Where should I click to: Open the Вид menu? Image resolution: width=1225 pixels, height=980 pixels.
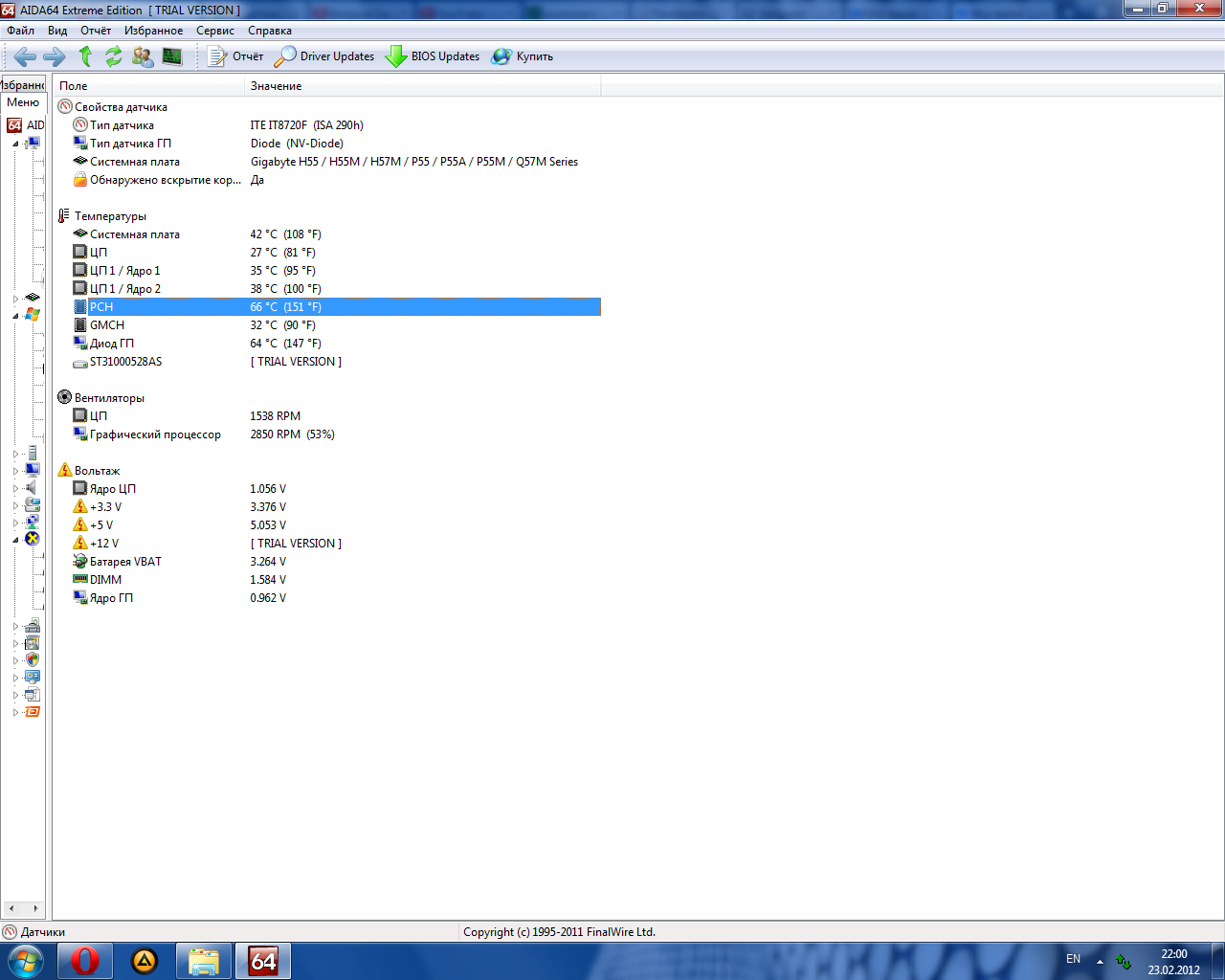57,31
